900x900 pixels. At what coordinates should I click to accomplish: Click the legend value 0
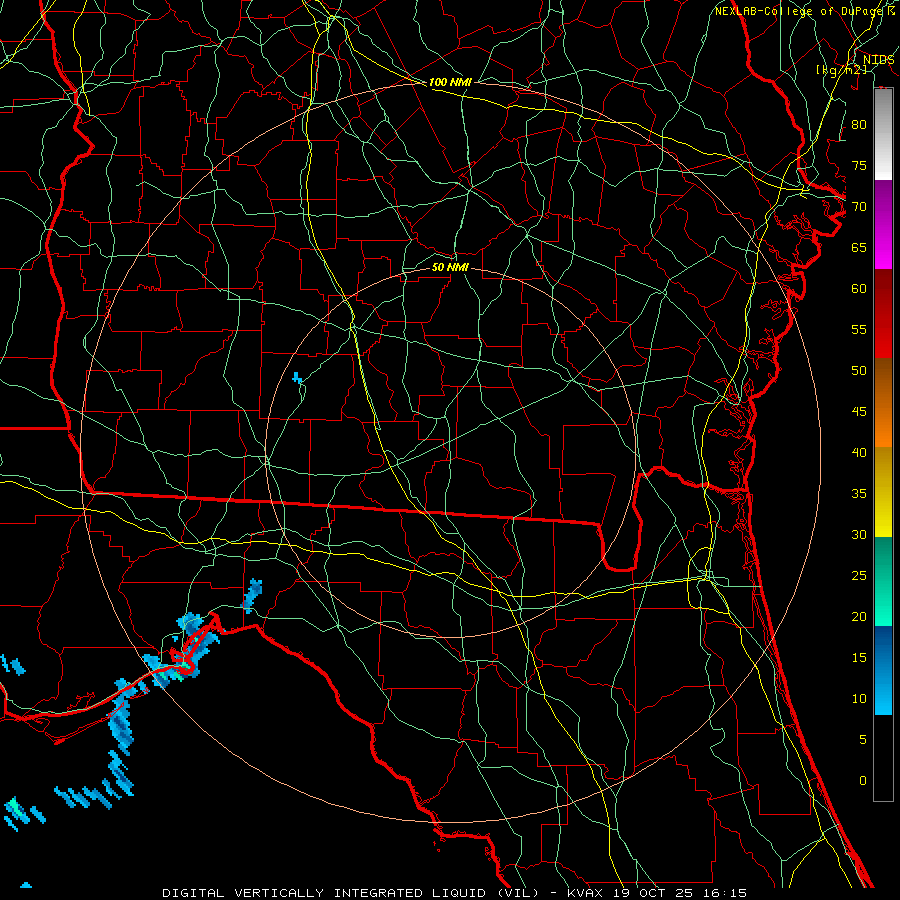click(x=863, y=781)
